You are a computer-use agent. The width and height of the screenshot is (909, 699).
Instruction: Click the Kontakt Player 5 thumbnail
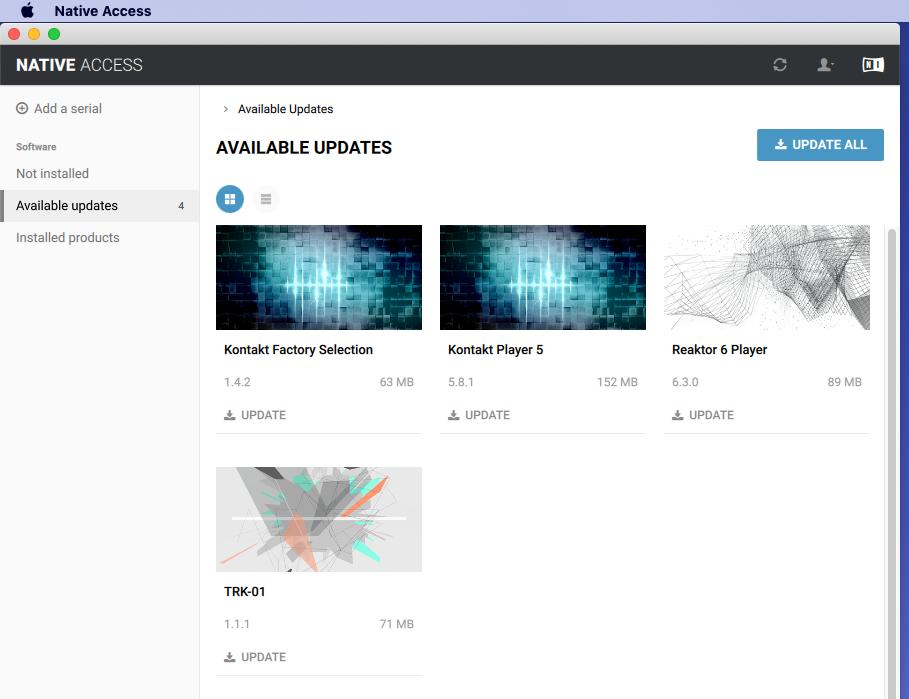543,278
